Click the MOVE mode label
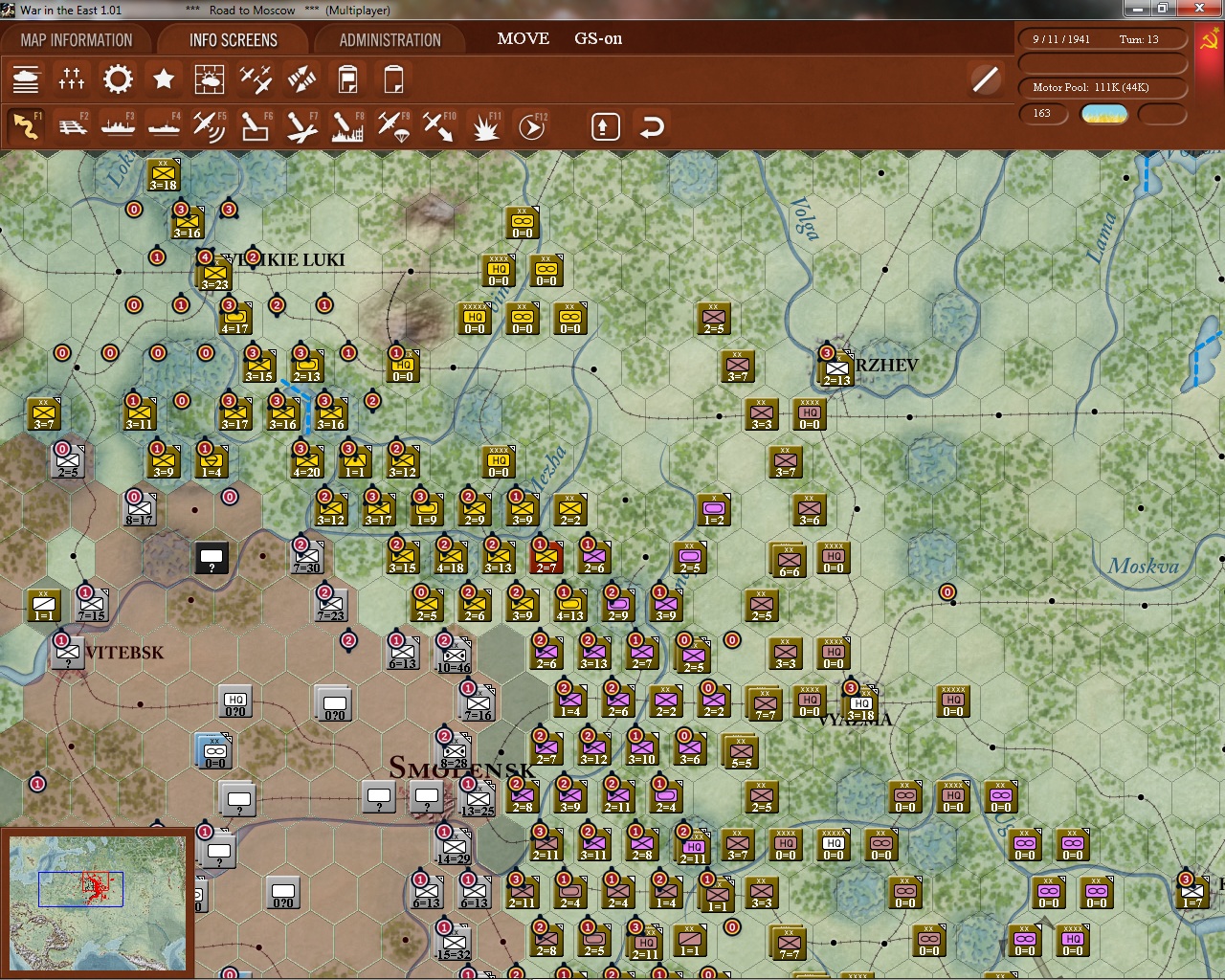Screen dimensions: 1225x980 point(523,38)
